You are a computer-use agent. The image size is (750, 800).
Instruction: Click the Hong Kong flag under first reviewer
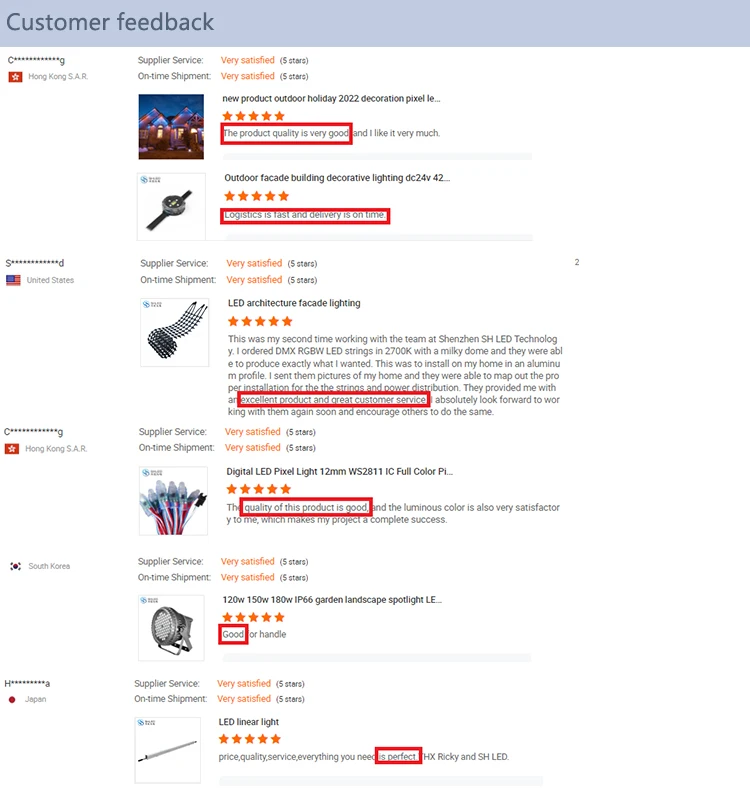coord(15,77)
